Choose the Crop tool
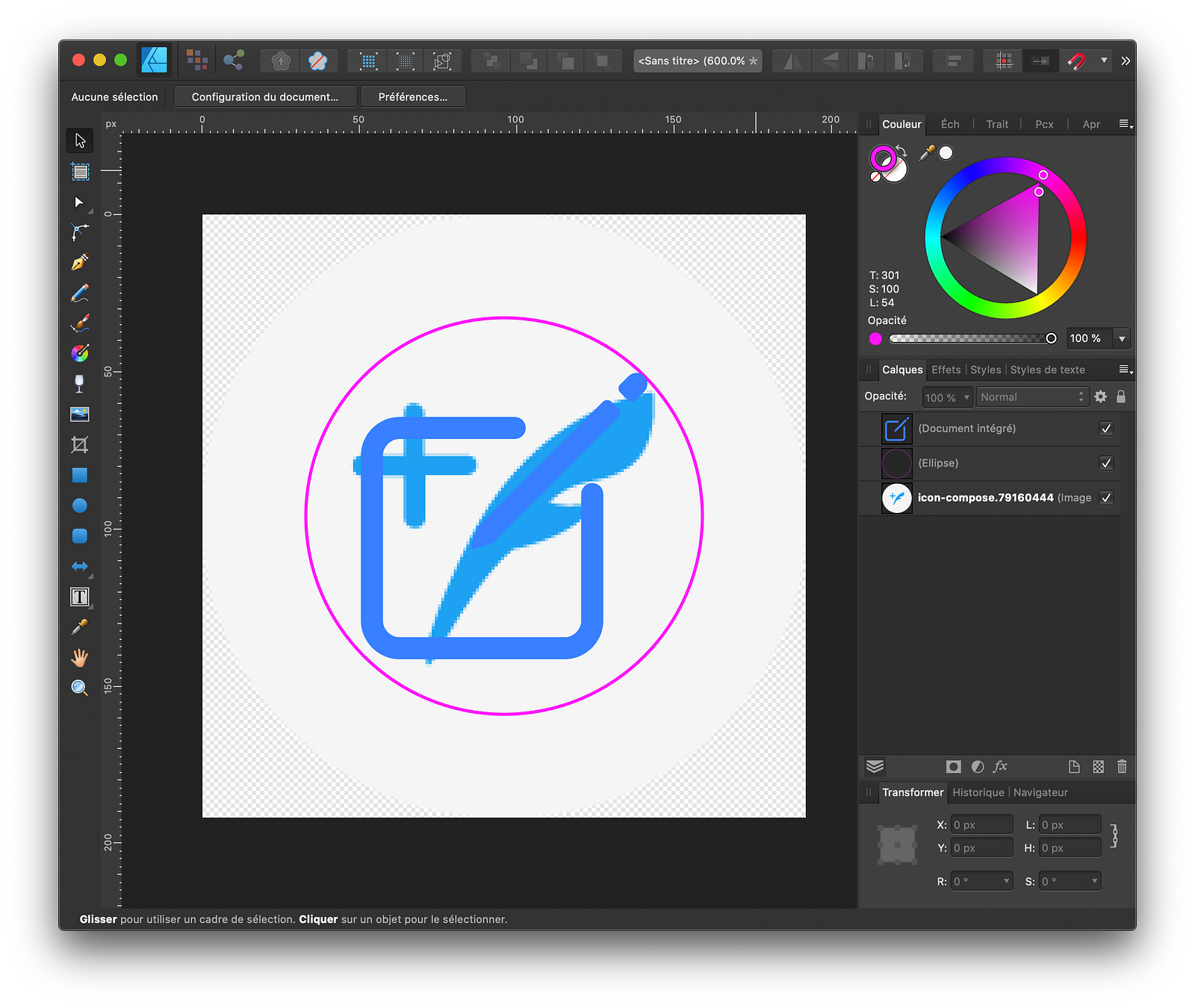This screenshot has height=1008, width=1195. (x=79, y=445)
